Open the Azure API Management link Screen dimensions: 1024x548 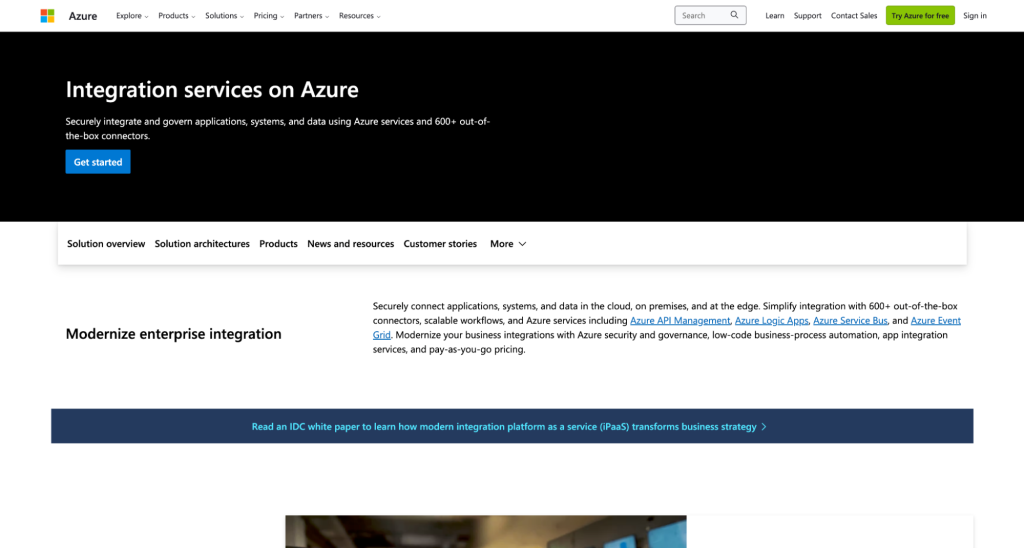pos(680,321)
